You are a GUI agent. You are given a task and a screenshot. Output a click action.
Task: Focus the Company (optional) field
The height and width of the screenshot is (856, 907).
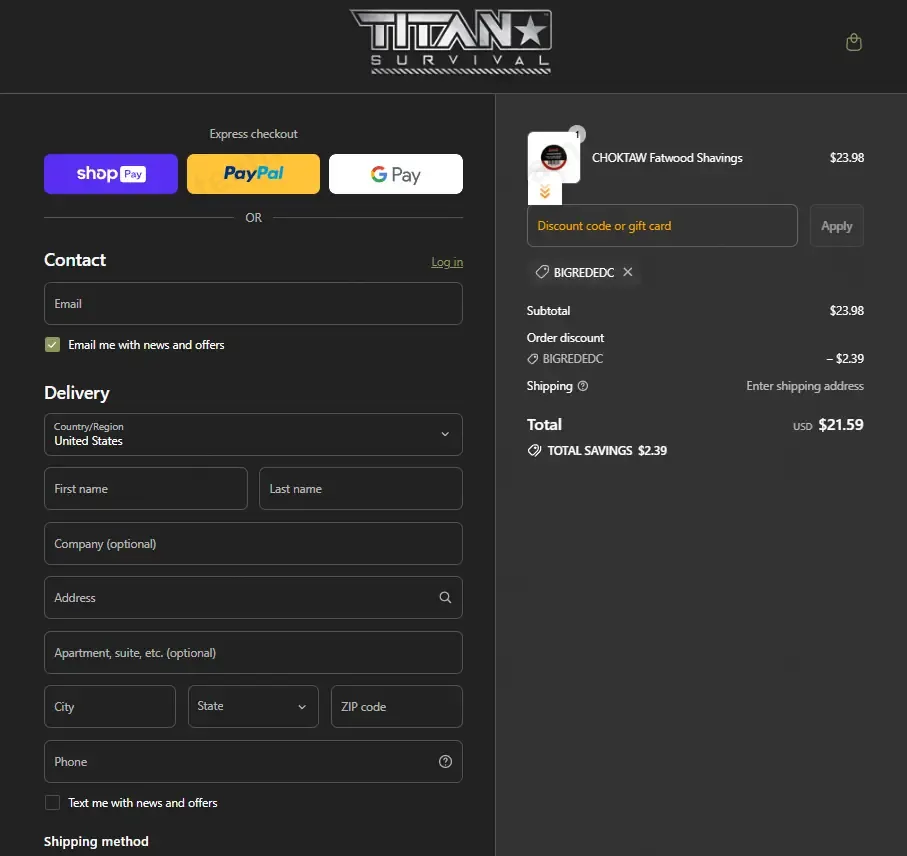pyautogui.click(x=253, y=544)
